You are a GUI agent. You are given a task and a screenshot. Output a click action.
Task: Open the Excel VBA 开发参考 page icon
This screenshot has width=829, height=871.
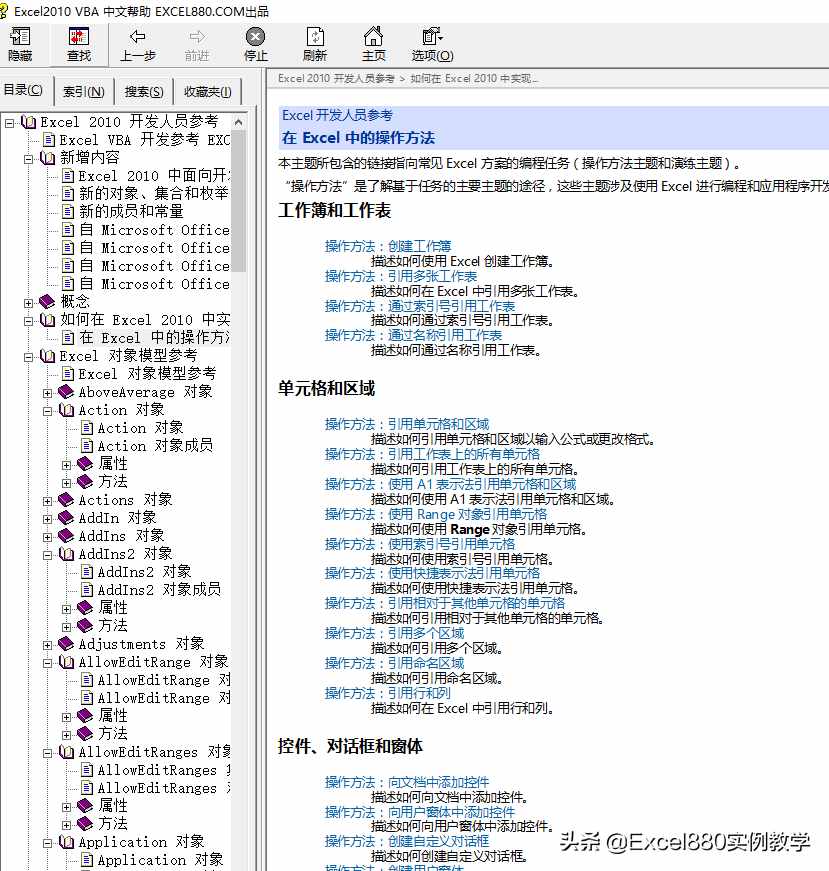tap(49, 140)
